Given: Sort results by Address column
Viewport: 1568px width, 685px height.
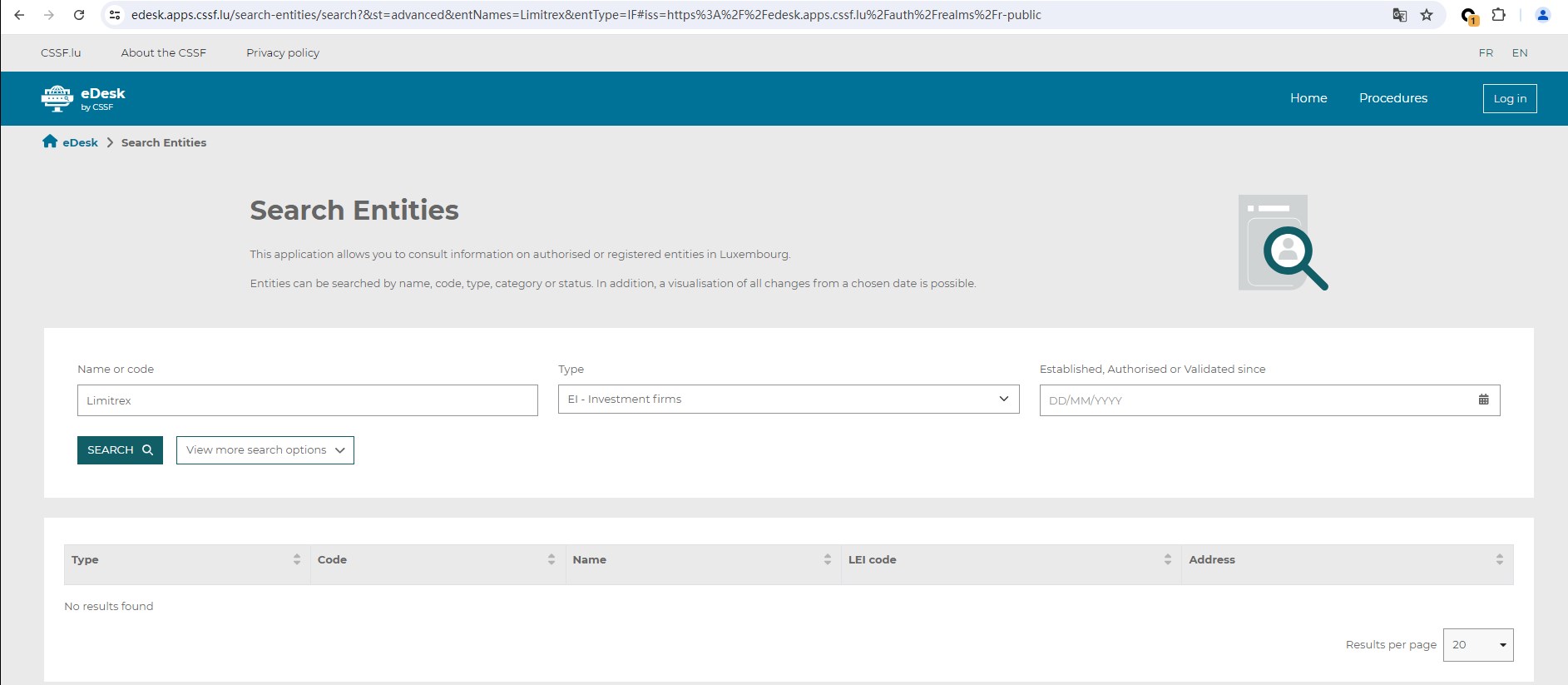Looking at the screenshot, I should tap(1499, 560).
